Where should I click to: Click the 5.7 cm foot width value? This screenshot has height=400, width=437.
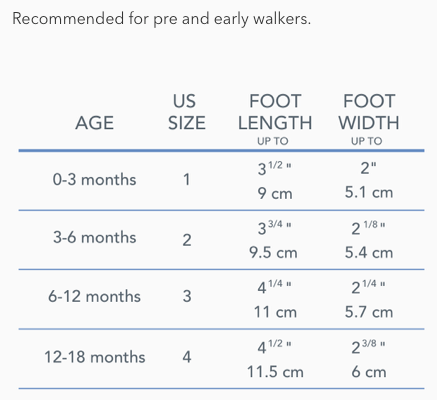click(x=369, y=312)
